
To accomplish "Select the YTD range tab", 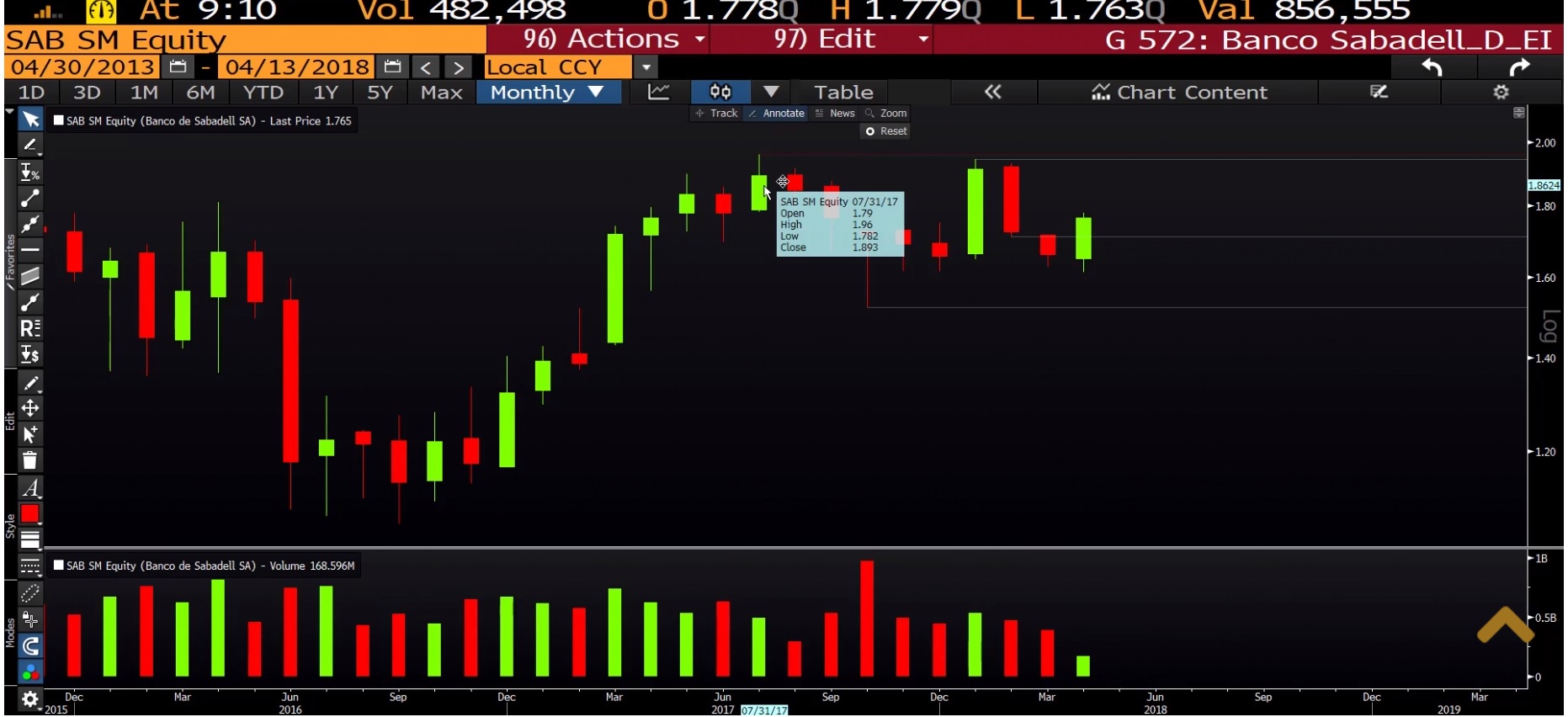I will [x=263, y=92].
